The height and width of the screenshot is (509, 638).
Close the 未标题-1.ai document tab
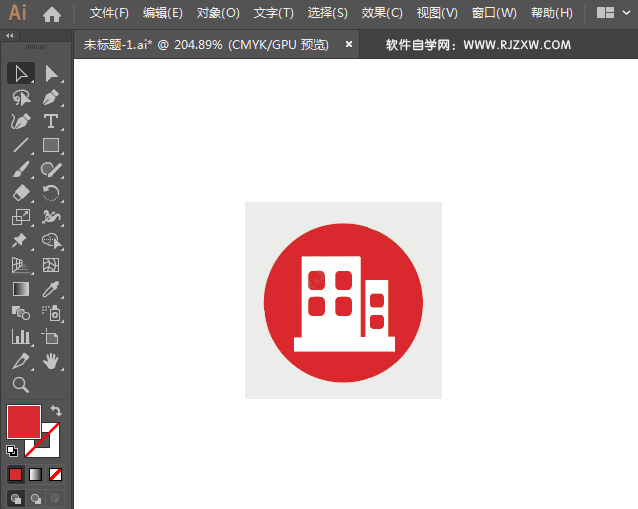point(349,44)
